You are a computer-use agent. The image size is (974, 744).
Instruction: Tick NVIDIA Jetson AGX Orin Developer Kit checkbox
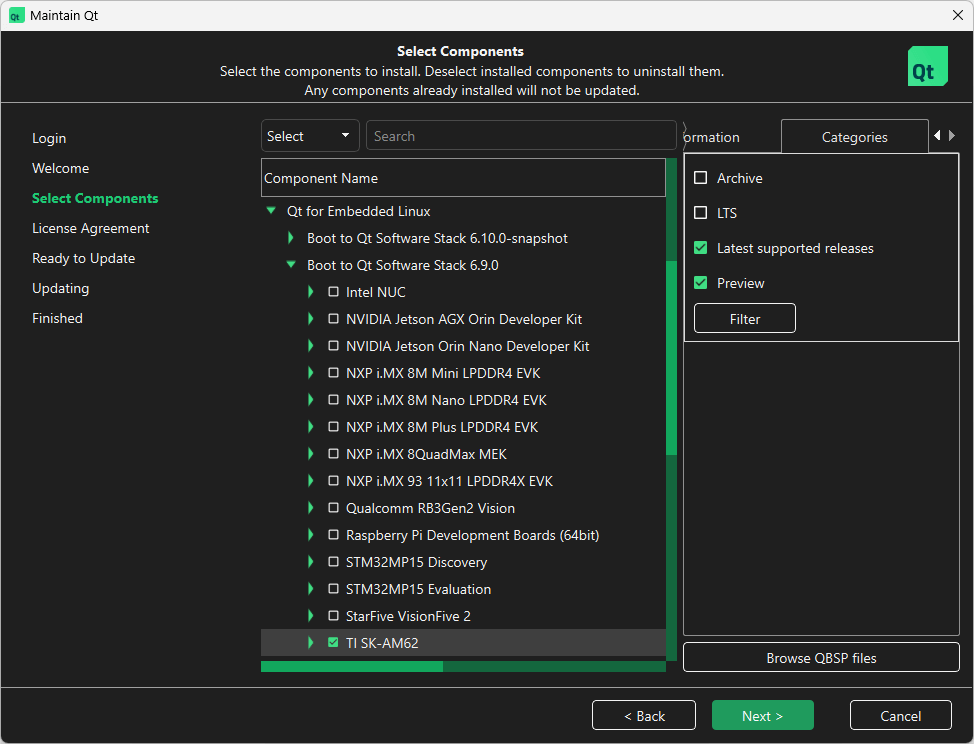(334, 319)
